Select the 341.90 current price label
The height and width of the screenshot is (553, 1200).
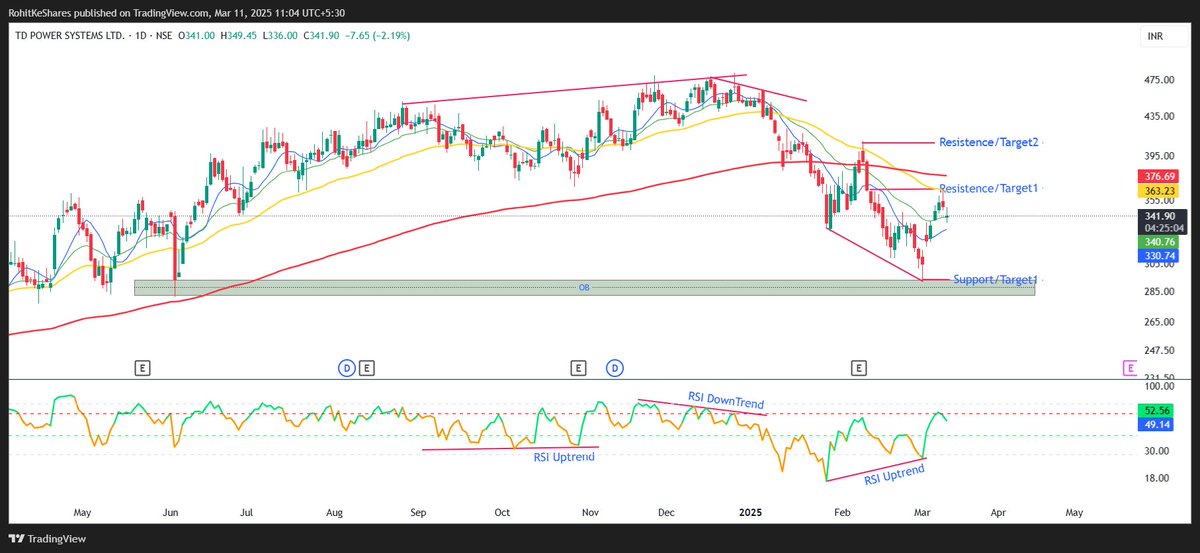(1158, 216)
